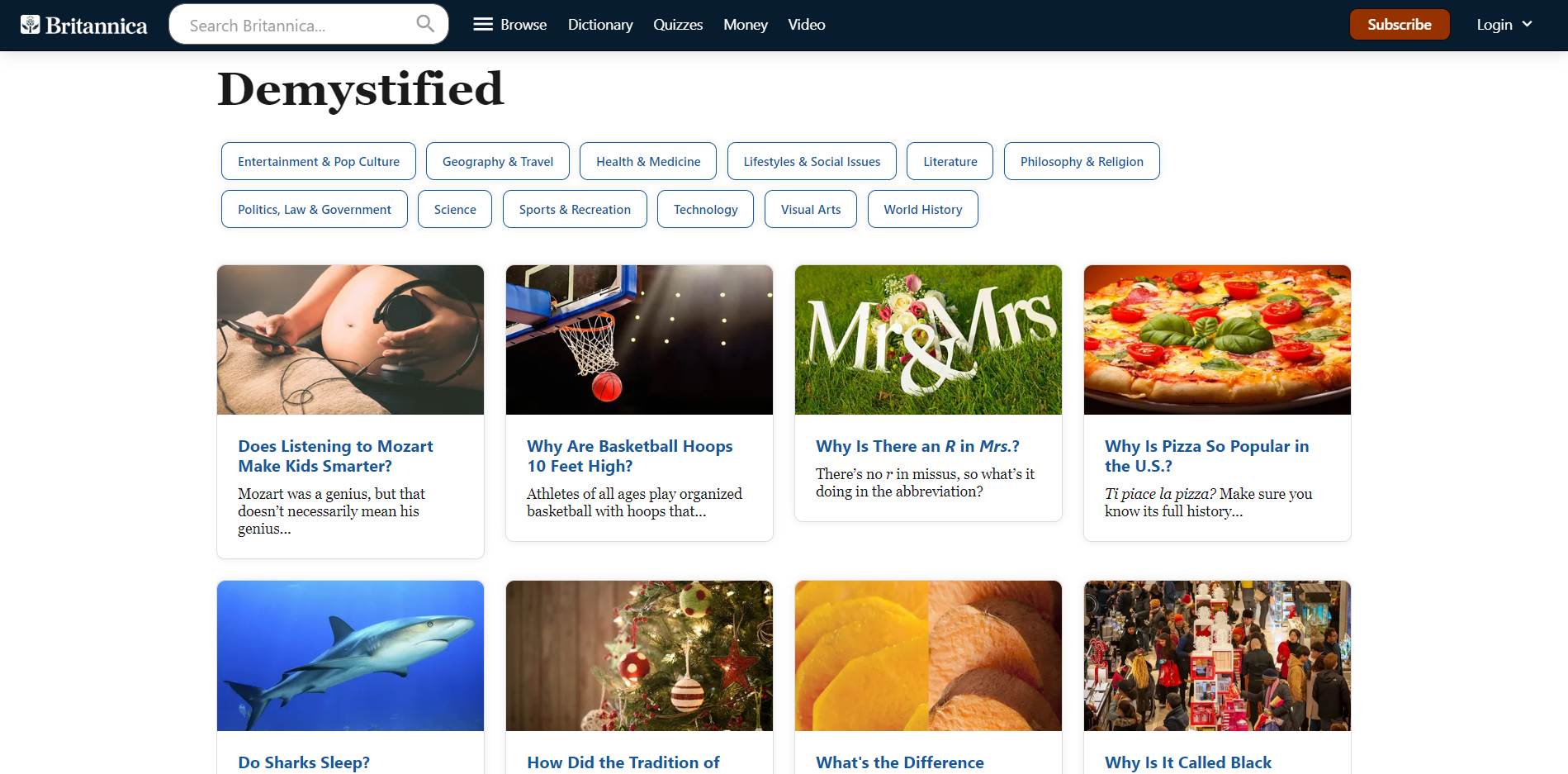Go to Quizzes in the top navigation

pos(678,25)
